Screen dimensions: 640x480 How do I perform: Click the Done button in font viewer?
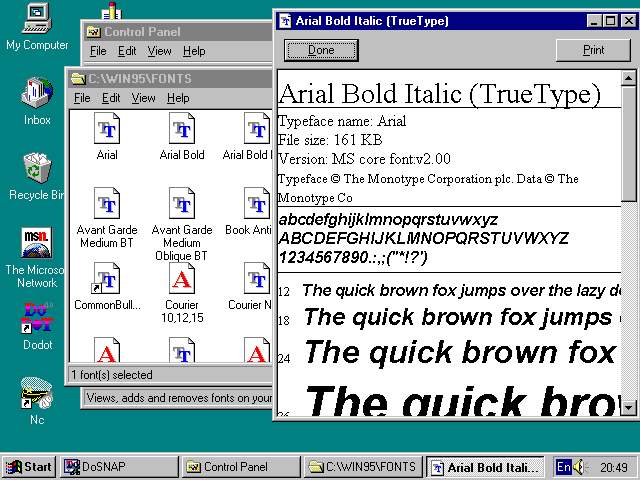click(x=321, y=50)
